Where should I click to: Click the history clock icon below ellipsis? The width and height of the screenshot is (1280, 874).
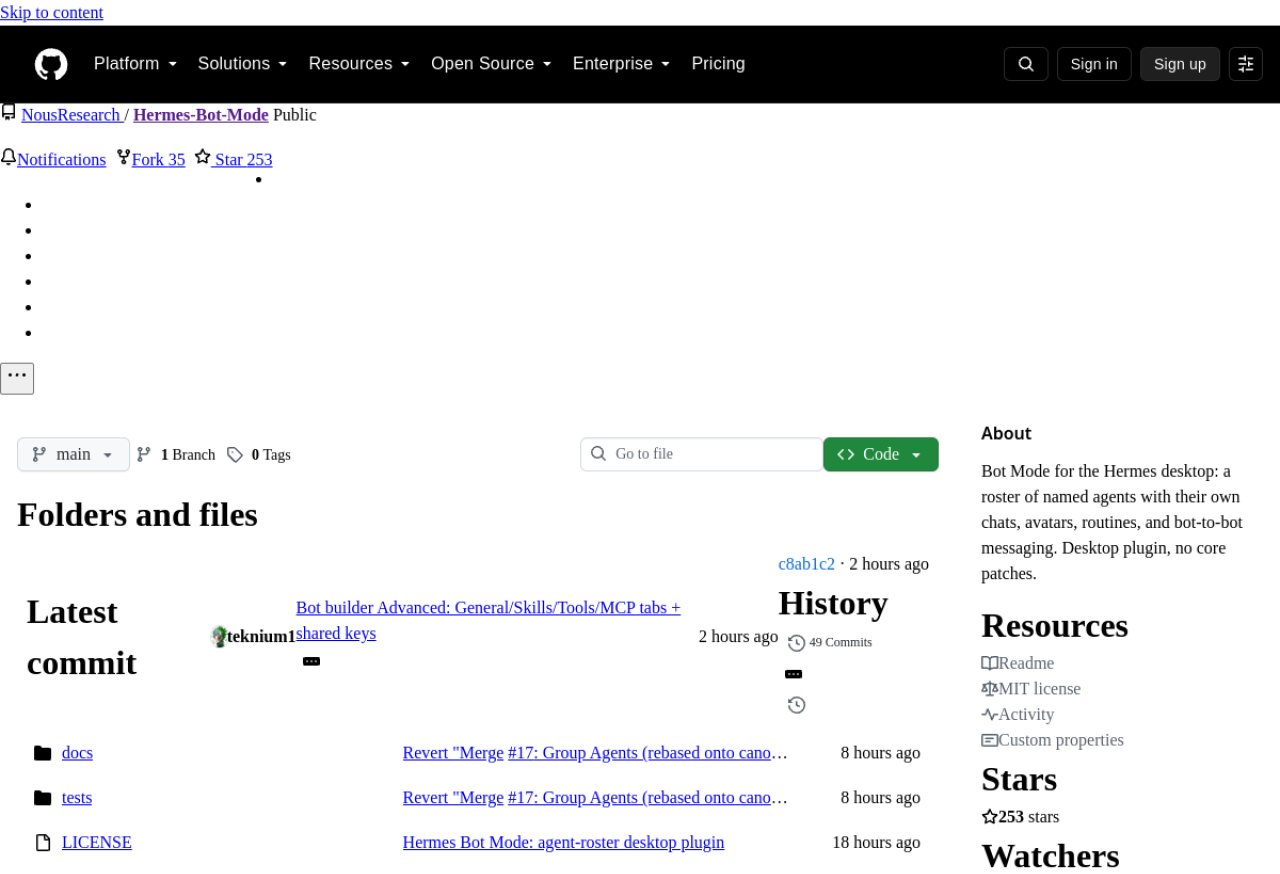[797, 705]
